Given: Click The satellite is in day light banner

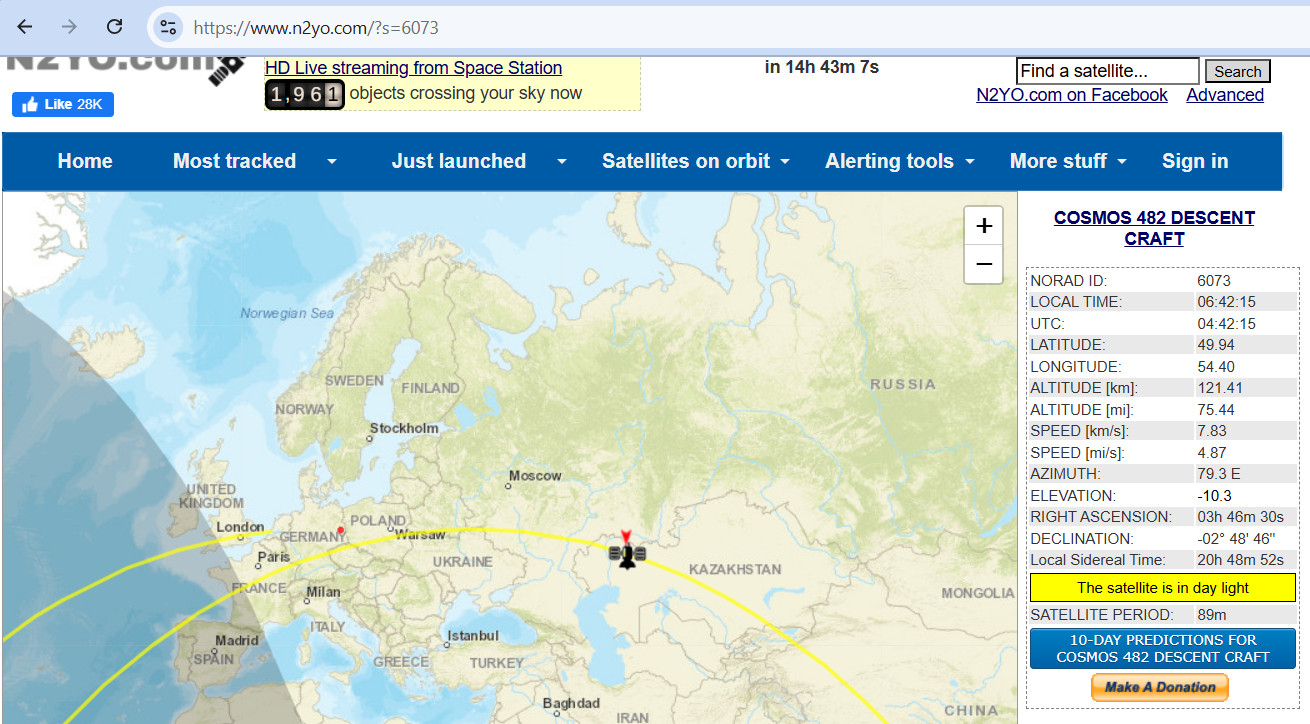Looking at the screenshot, I should point(1163,588).
